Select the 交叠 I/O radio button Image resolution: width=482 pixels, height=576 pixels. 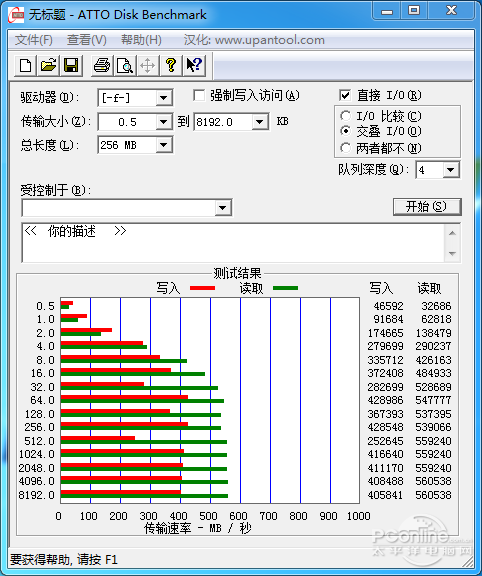tap(345, 131)
